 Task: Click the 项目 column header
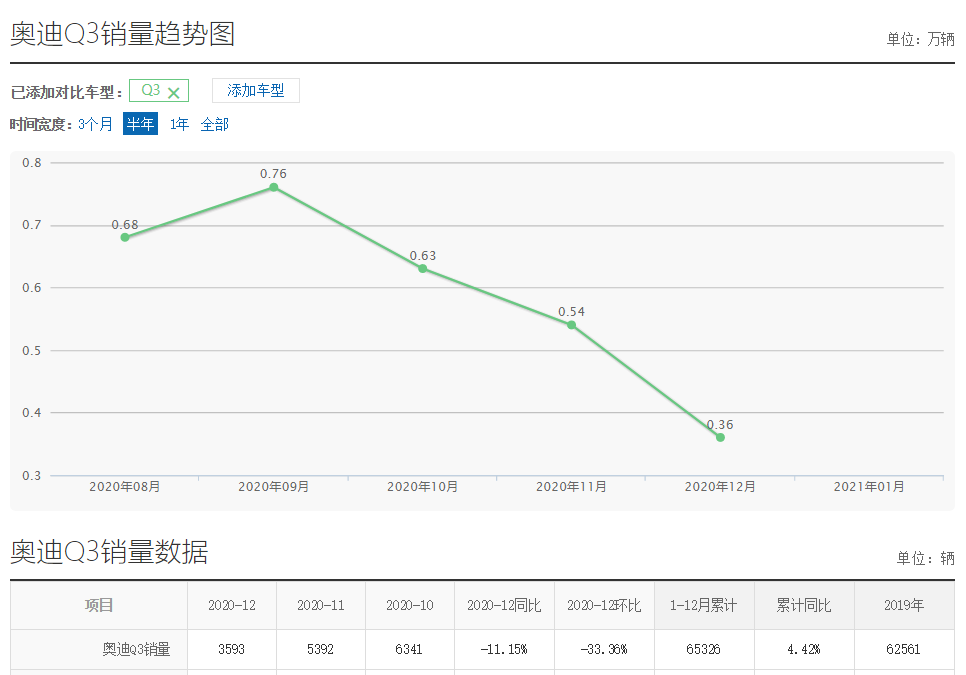(99, 605)
